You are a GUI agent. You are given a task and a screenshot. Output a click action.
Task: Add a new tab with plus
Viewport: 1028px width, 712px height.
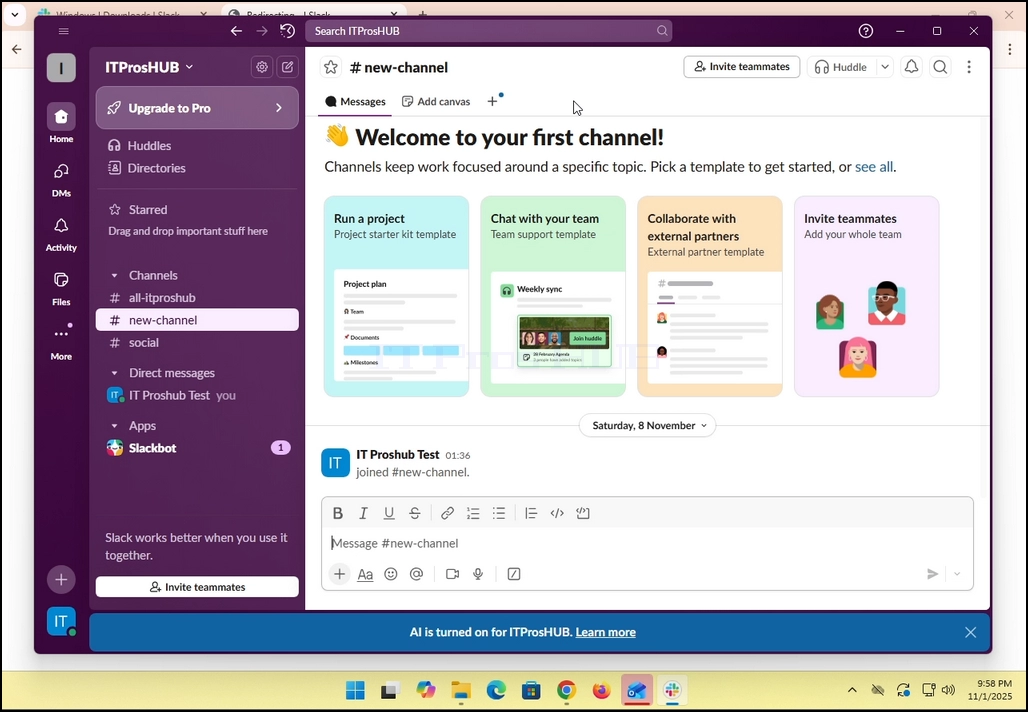(492, 102)
